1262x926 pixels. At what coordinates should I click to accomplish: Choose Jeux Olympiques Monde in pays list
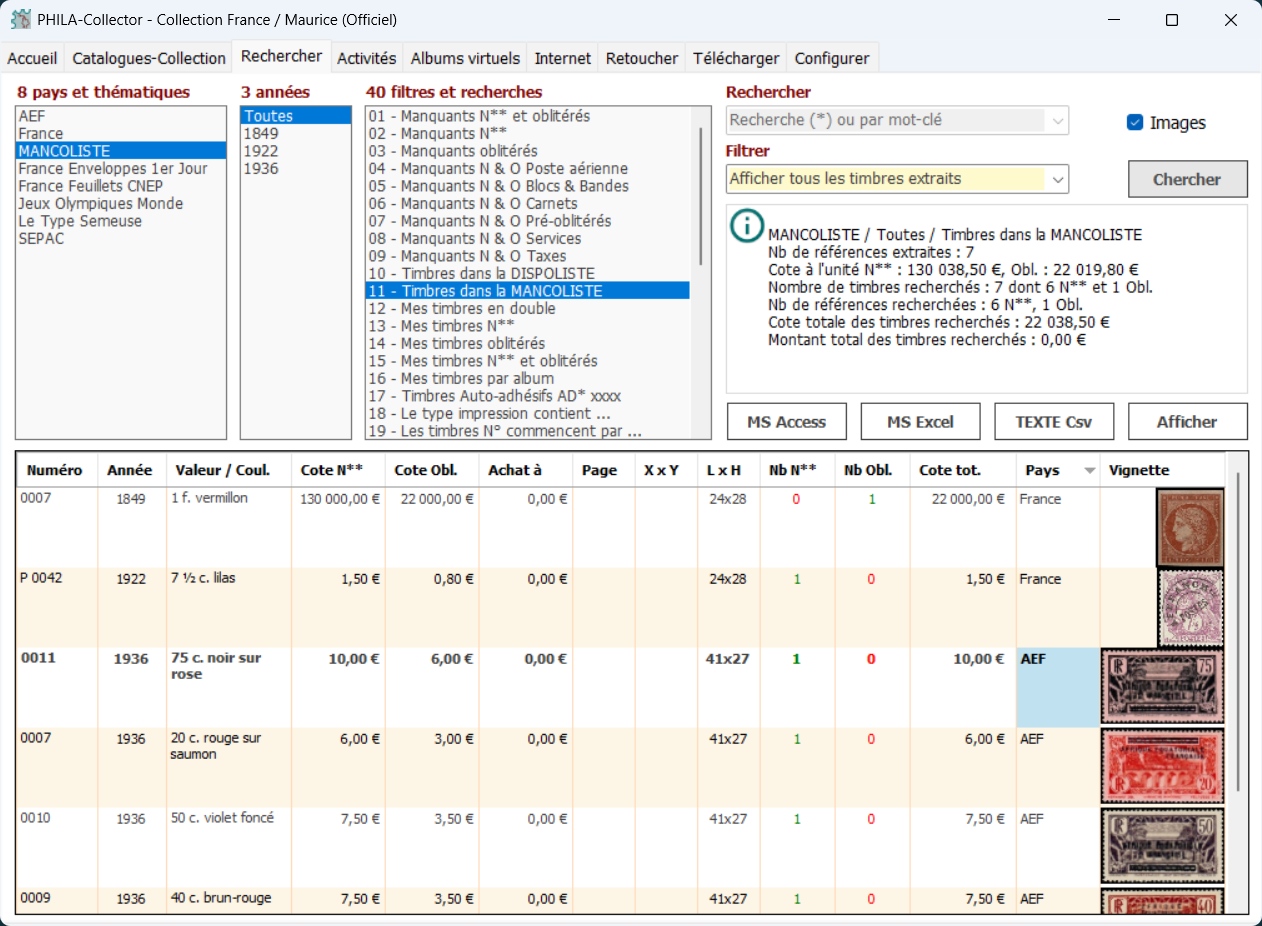100,204
